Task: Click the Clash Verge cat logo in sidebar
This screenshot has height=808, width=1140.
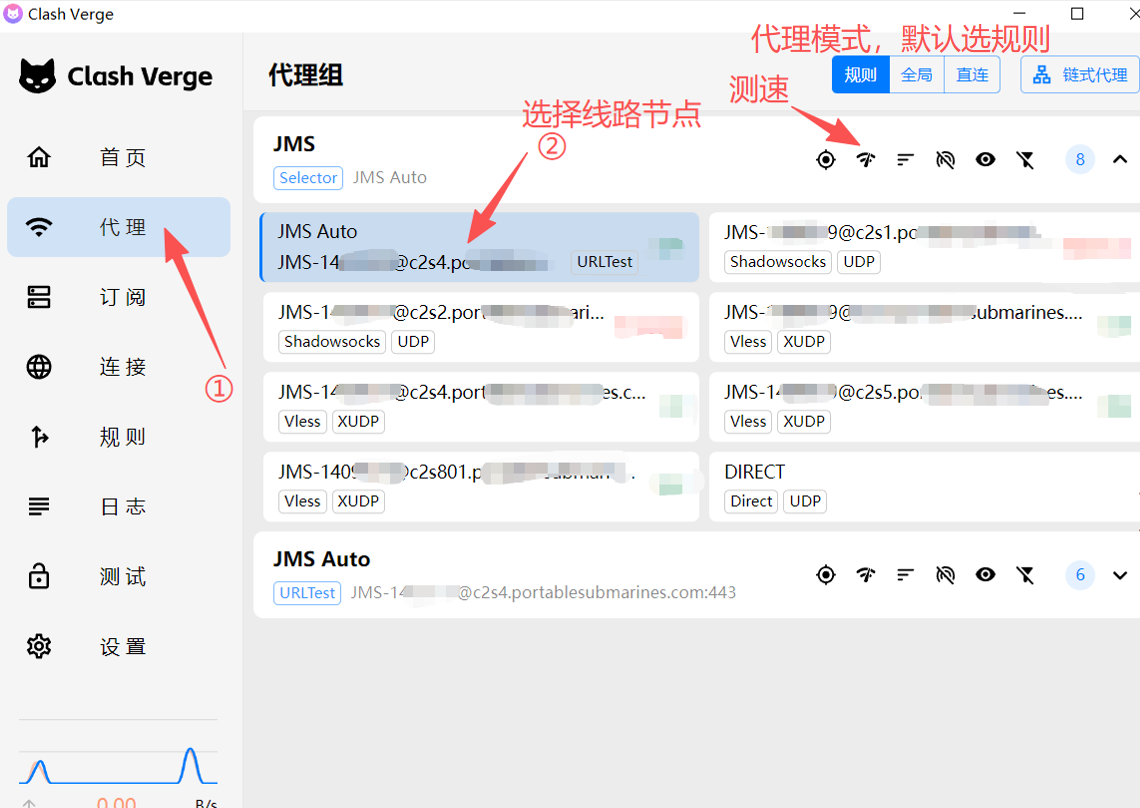Action: click(37, 76)
